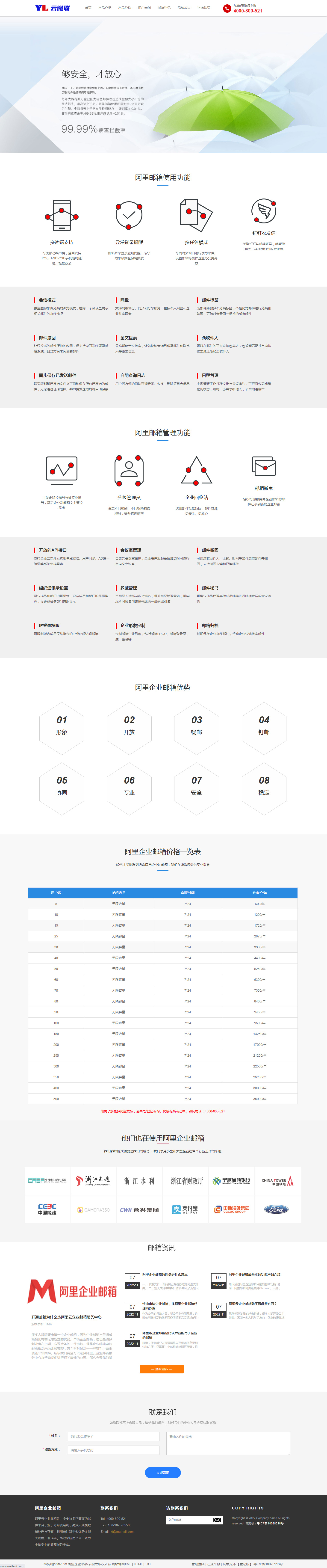Image resolution: width=327 pixels, height=1568 pixels.
Task: Click the YL 云微联 logo
Action: tap(52, 8)
